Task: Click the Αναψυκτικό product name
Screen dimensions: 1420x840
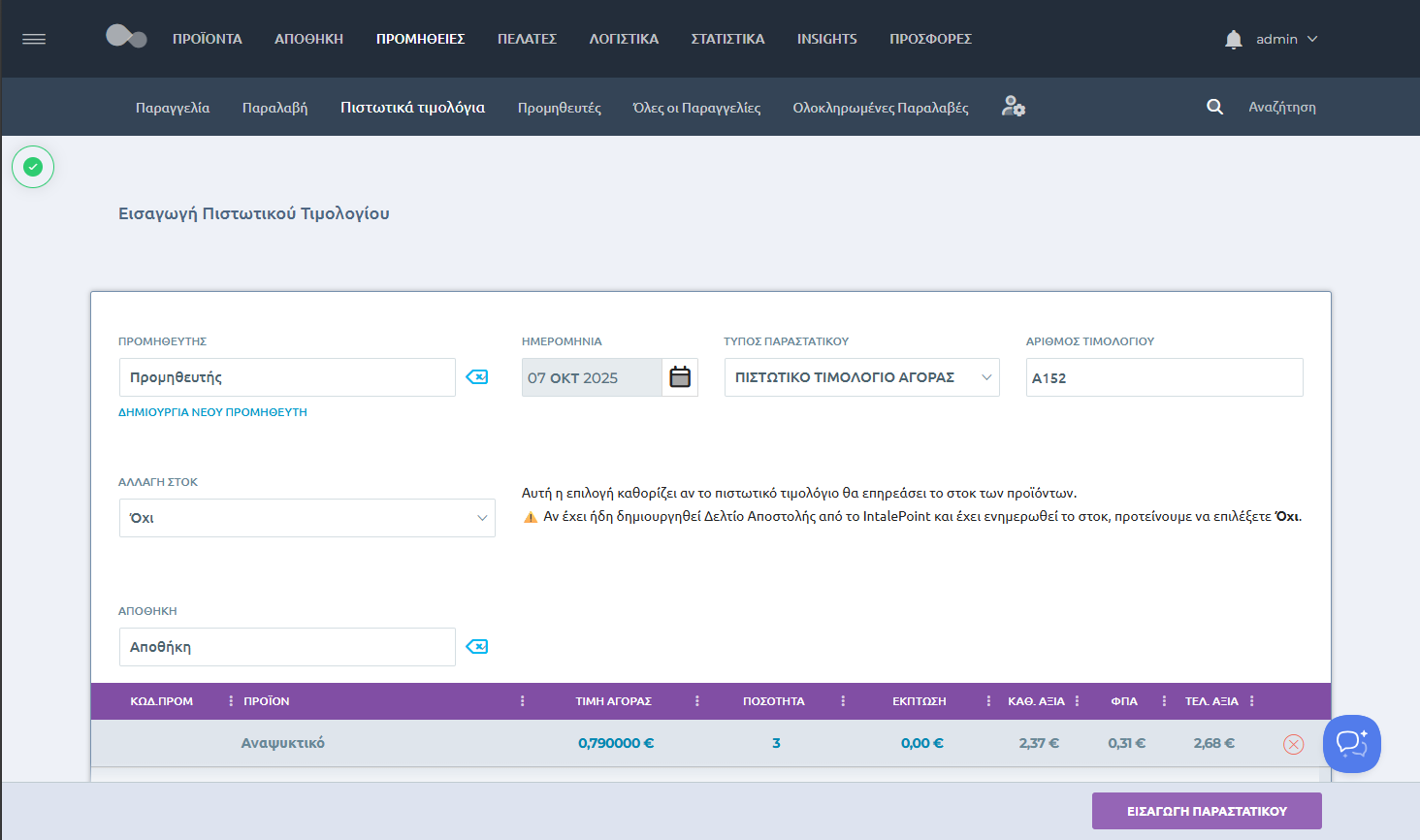Action: [x=283, y=743]
